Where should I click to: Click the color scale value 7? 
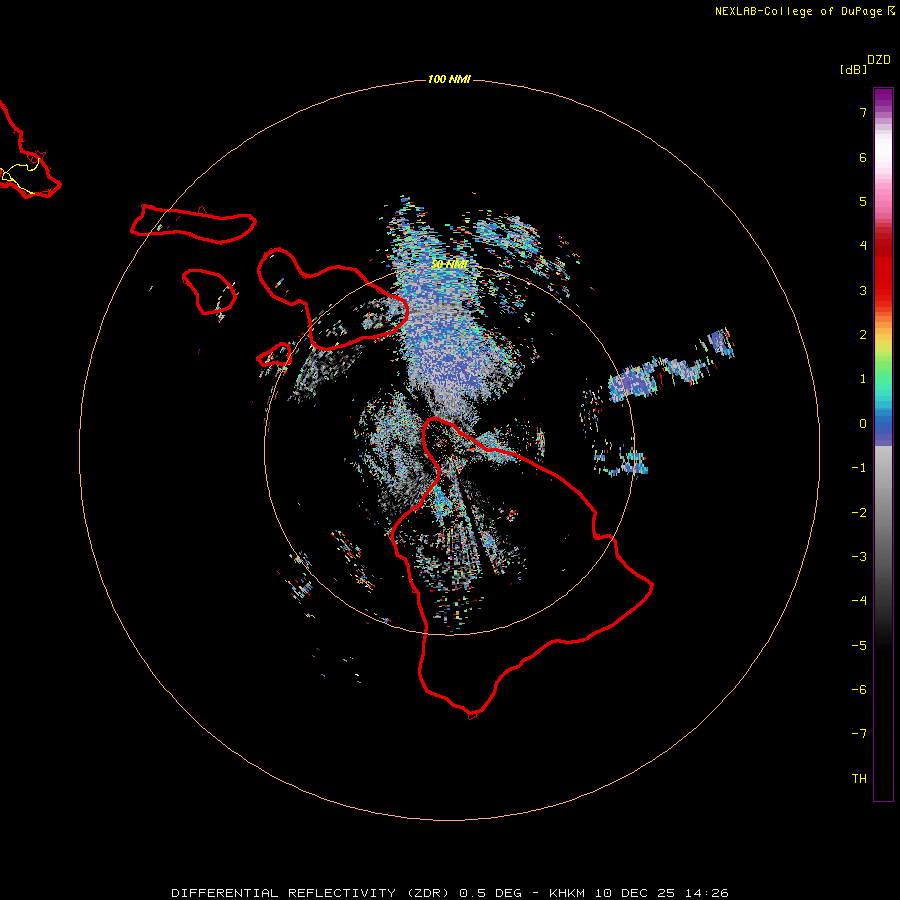[x=863, y=112]
